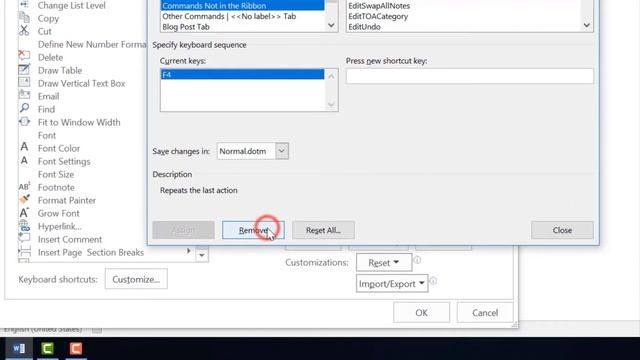The image size is (640, 360).
Task: Click the Footnote icon
Action: 24,187
